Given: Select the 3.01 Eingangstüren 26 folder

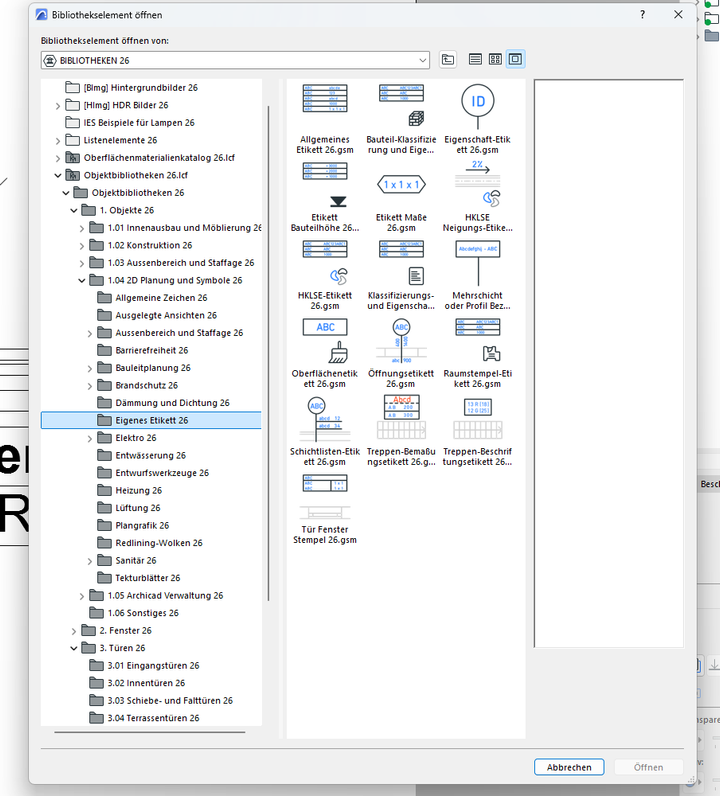Looking at the screenshot, I should tap(144, 666).
